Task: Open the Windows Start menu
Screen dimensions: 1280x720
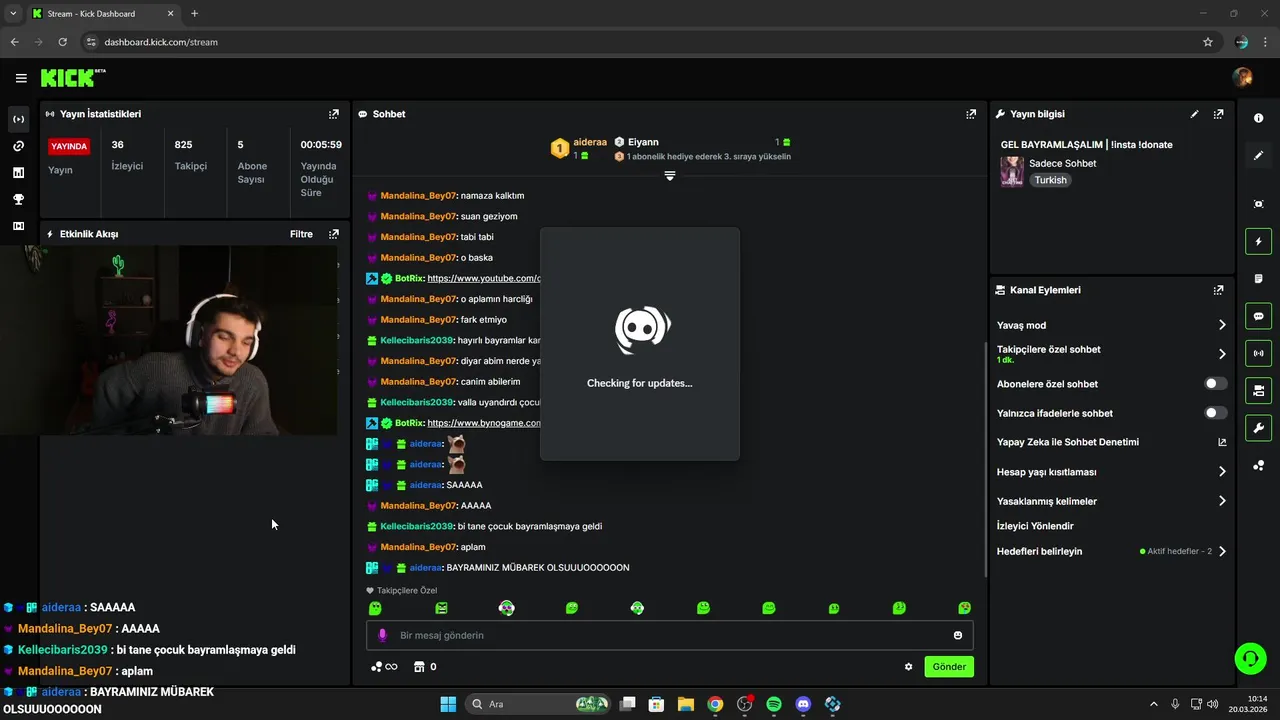Action: click(x=448, y=704)
